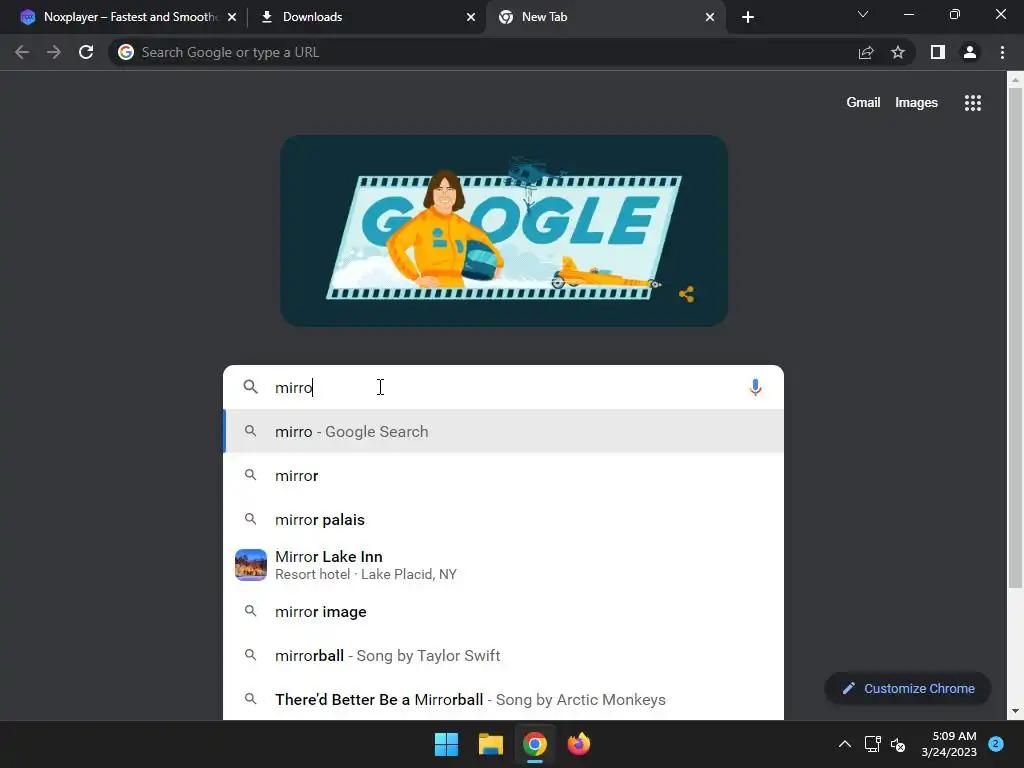Click Chrome icon in taskbar
Image resolution: width=1024 pixels, height=768 pixels.
coord(535,744)
